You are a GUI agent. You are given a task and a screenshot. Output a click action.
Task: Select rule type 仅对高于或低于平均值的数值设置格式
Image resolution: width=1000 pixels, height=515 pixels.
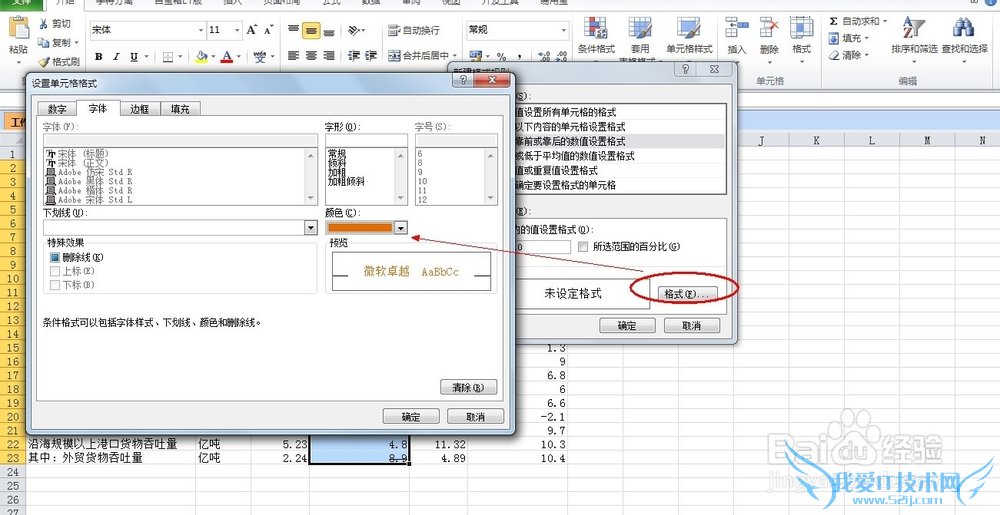620,156
